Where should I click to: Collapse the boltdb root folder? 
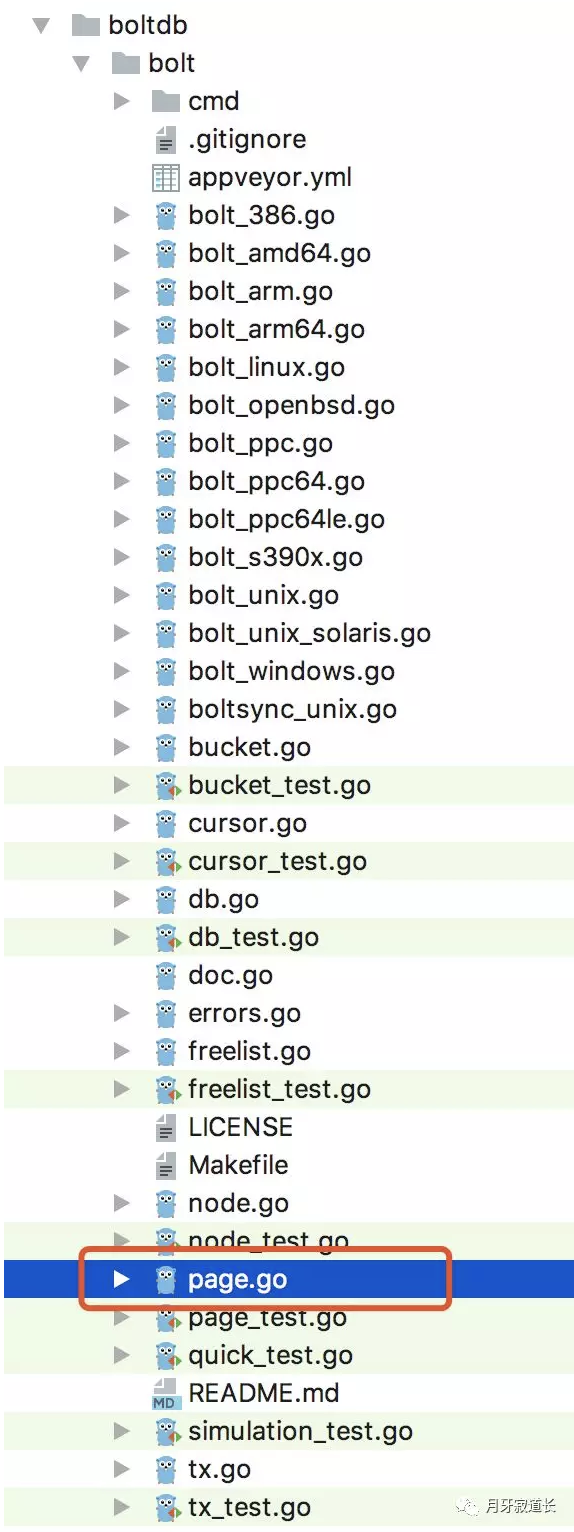(x=41, y=26)
